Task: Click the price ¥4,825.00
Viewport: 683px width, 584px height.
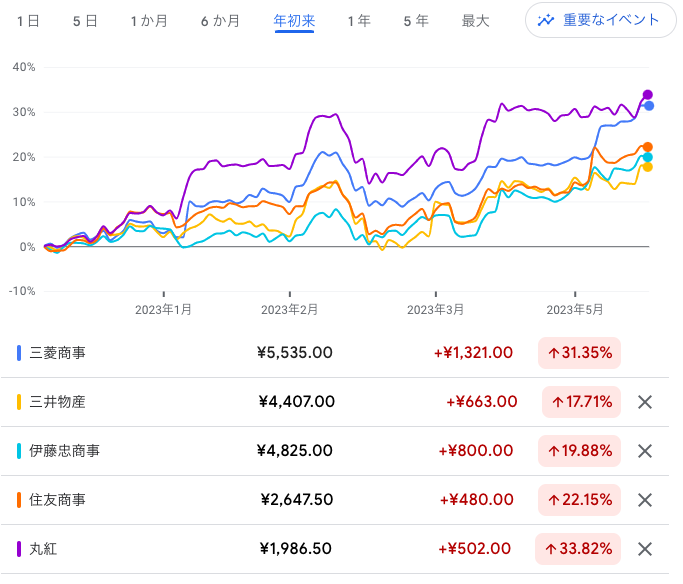Action: [294, 451]
